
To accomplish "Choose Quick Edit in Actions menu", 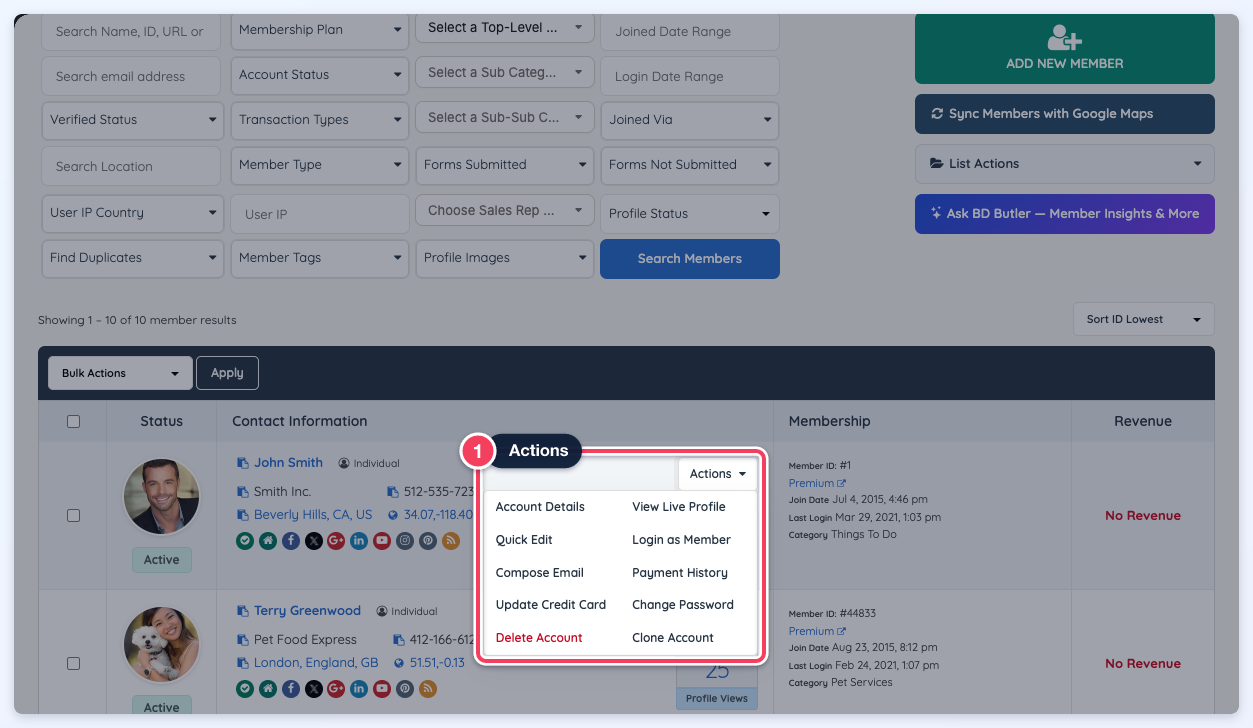I will click(524, 540).
